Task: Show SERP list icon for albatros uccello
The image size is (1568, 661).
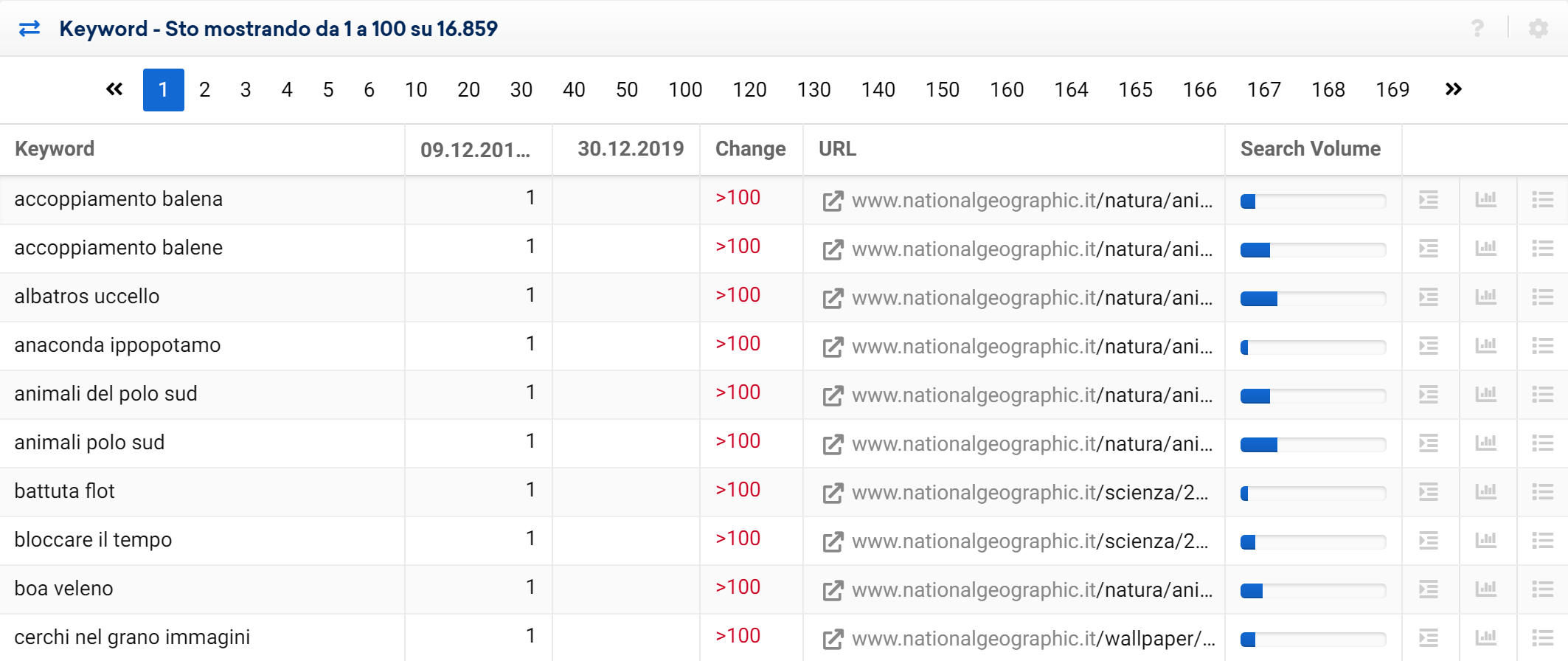Action: 1429,297
